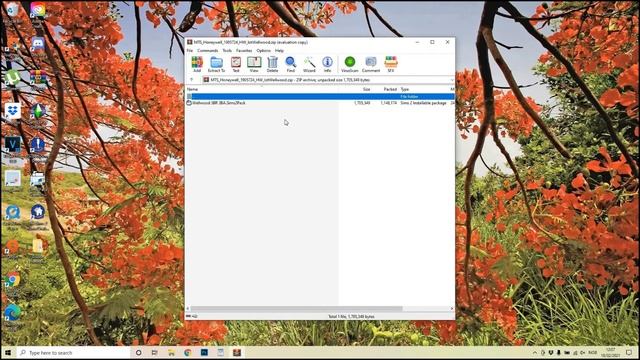Viewport: 640px width, 360px height.
Task: Select the Sims2Pack file row
Action: click(x=320, y=103)
